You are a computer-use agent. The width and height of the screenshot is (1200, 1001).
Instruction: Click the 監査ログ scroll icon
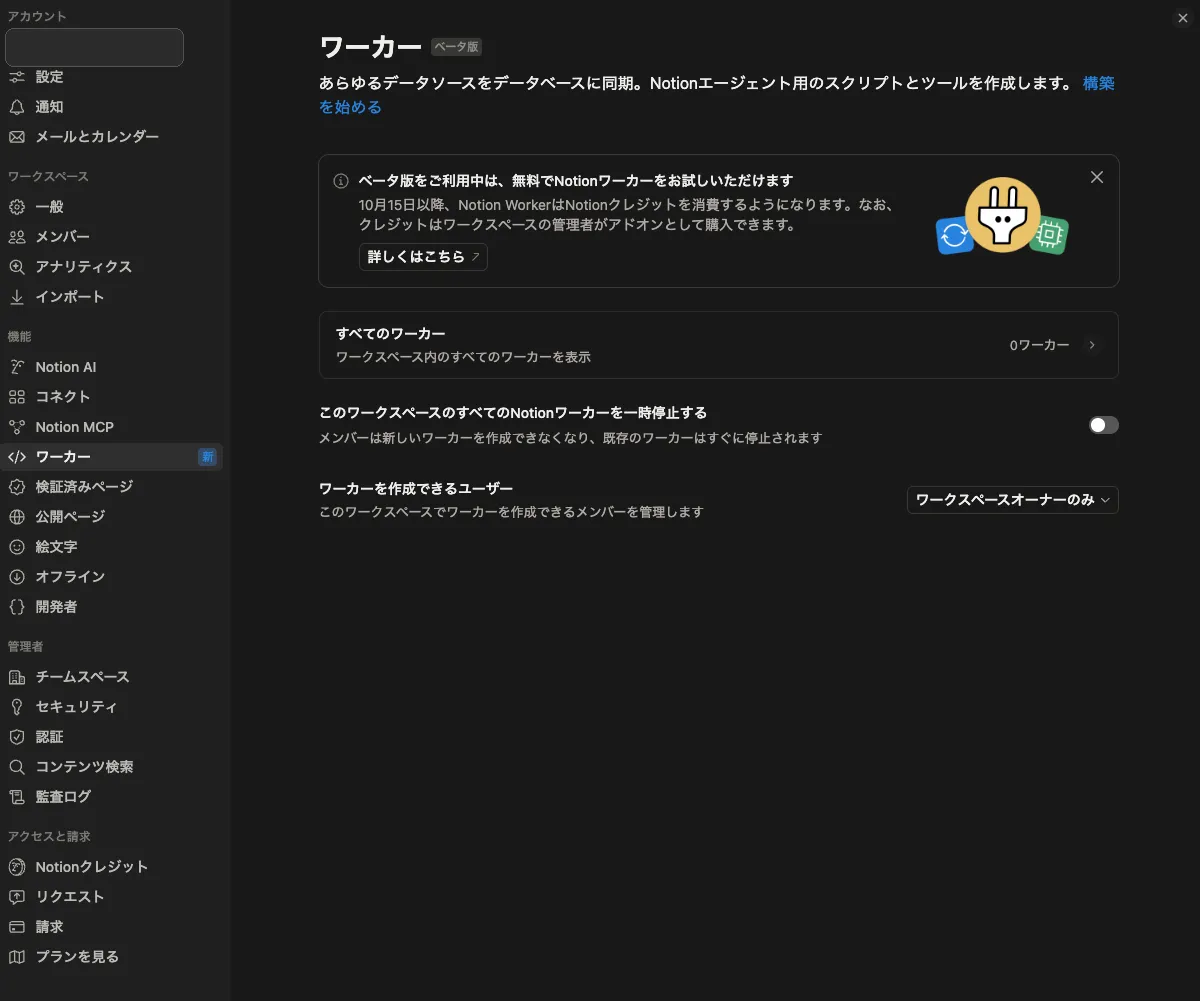click(x=17, y=797)
